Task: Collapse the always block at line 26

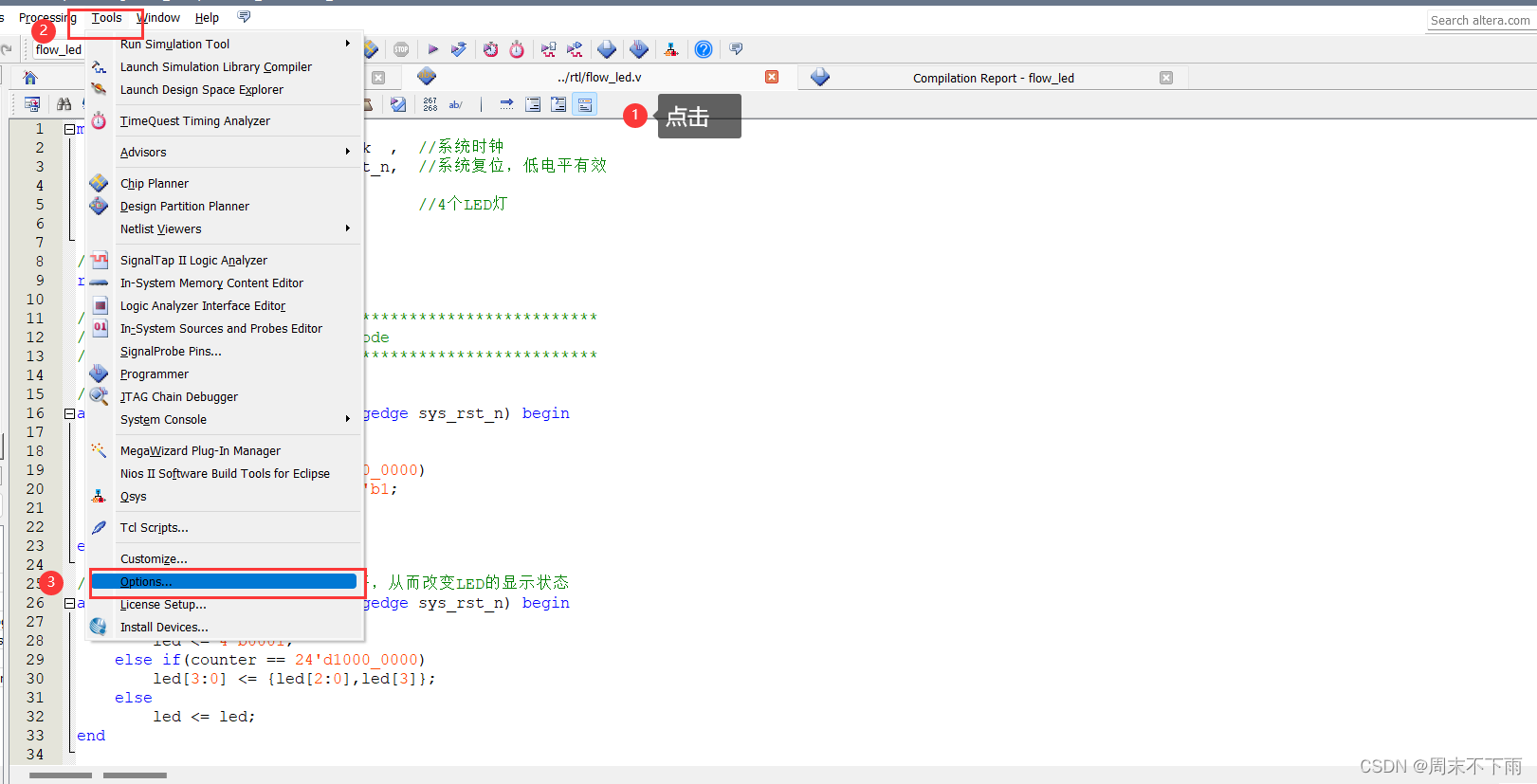Action: pyautogui.click(x=69, y=603)
